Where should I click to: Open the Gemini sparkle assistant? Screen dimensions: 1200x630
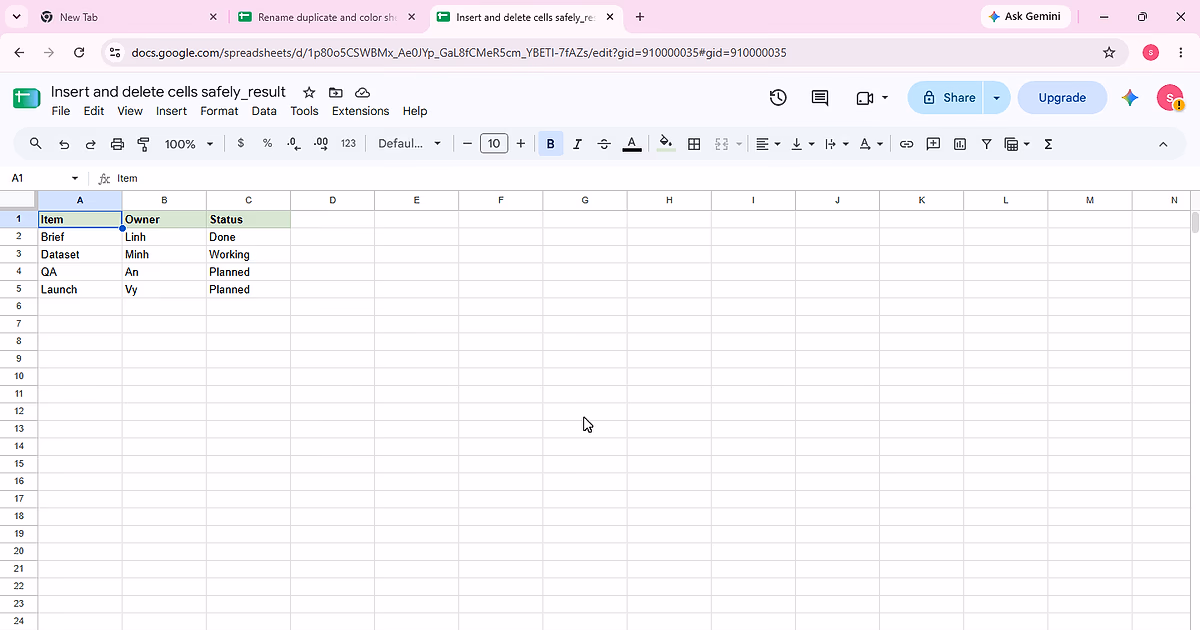pyautogui.click(x=1130, y=97)
